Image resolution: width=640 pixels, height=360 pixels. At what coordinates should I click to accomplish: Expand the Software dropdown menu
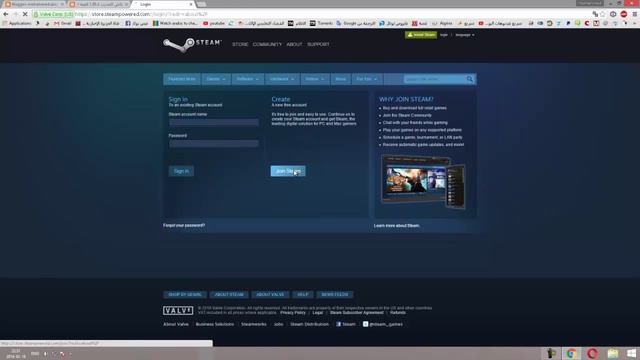coord(247,79)
